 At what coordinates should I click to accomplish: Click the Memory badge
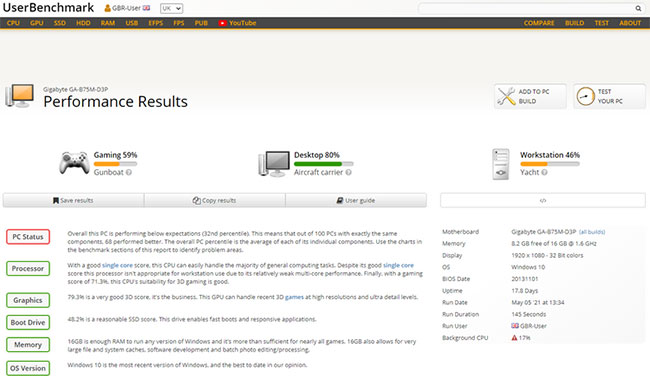[28, 345]
